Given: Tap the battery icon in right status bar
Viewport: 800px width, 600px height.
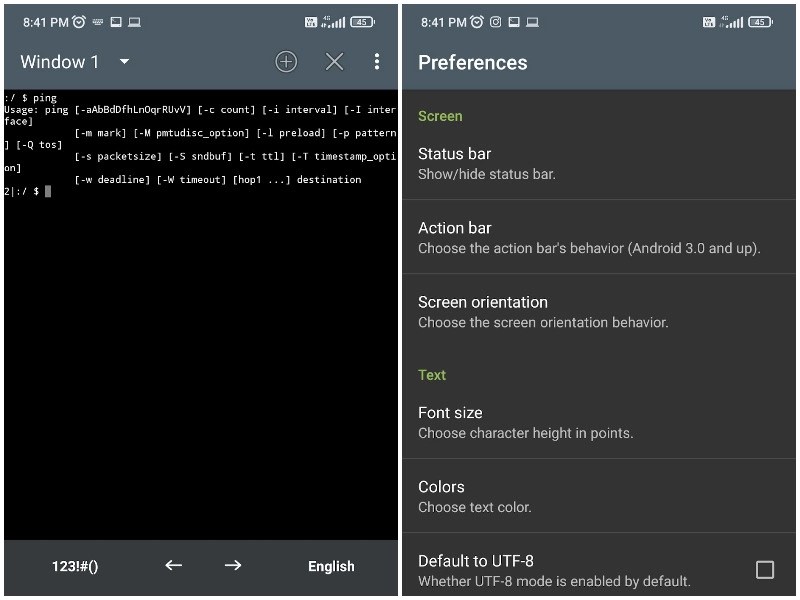Looking at the screenshot, I should tap(362, 21).
